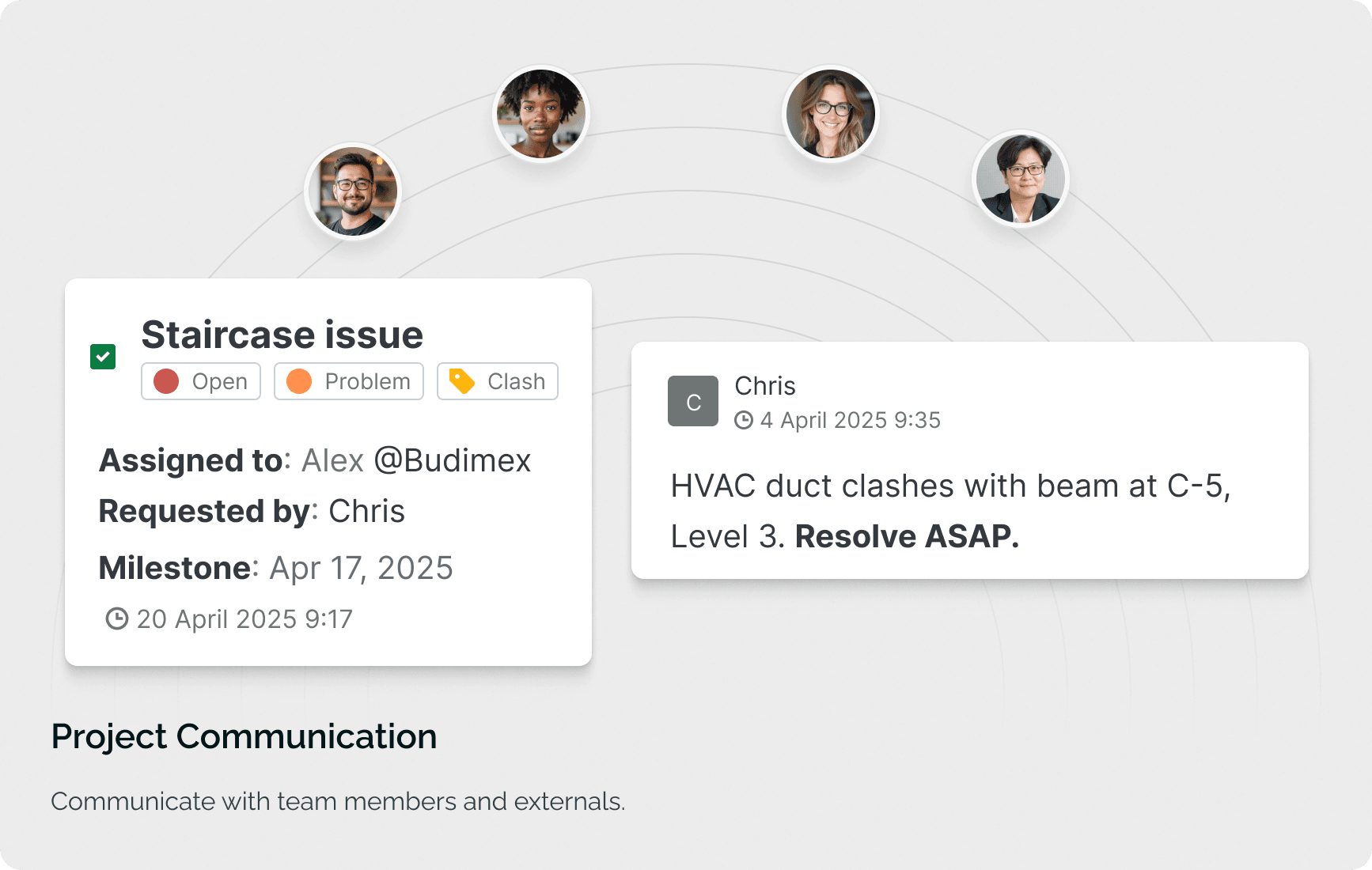This screenshot has width=1372, height=870.
Task: Click the clock icon next to 4 April 2025
Action: [x=744, y=420]
